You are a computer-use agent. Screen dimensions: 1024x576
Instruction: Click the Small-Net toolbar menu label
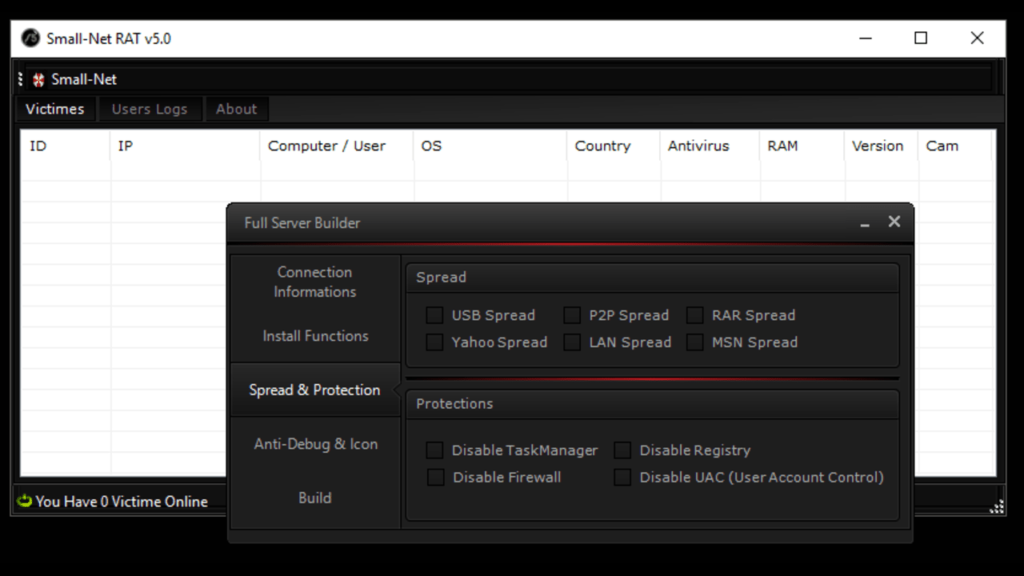coord(84,80)
